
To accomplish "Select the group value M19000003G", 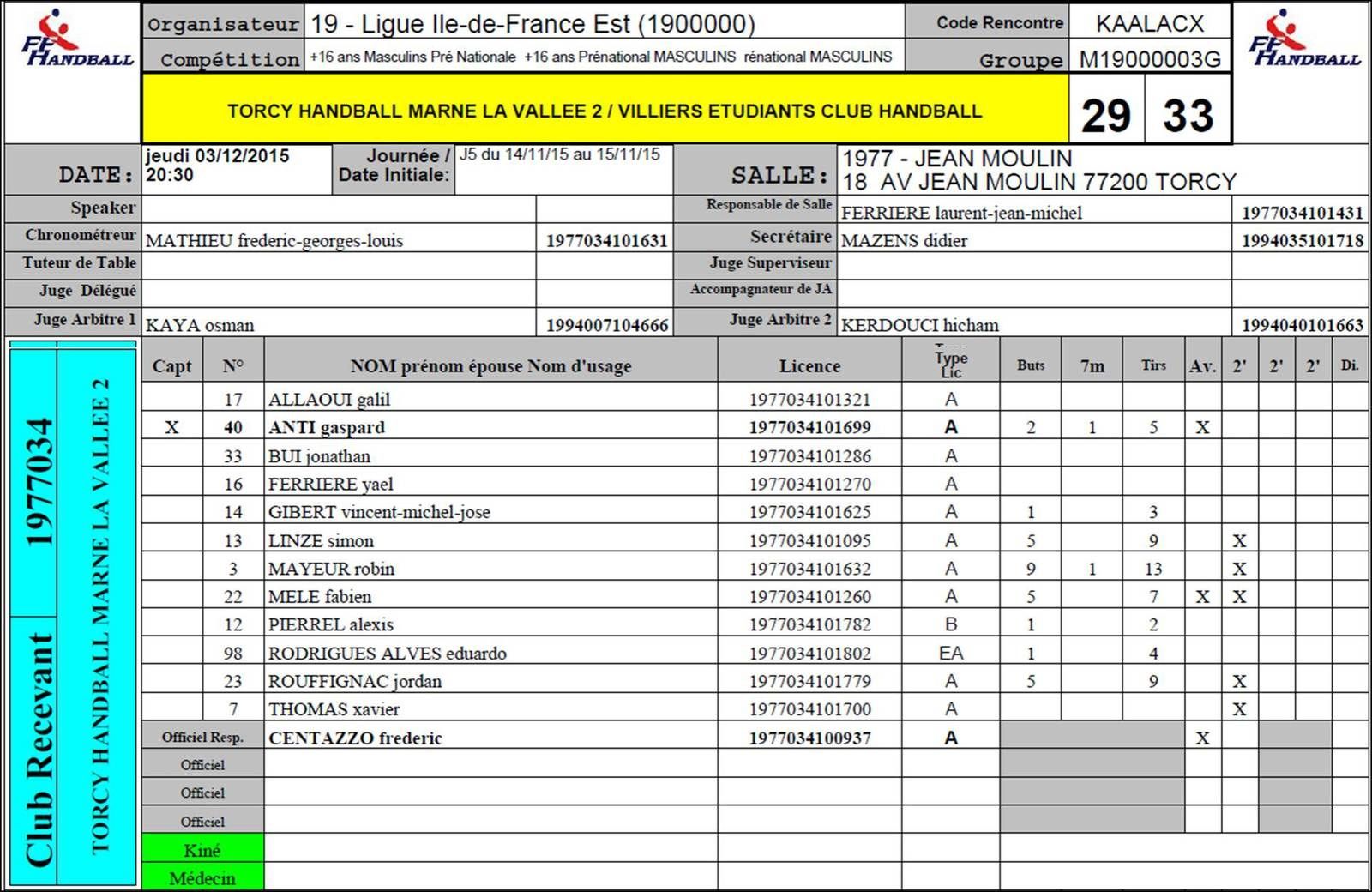I will pos(1150,59).
